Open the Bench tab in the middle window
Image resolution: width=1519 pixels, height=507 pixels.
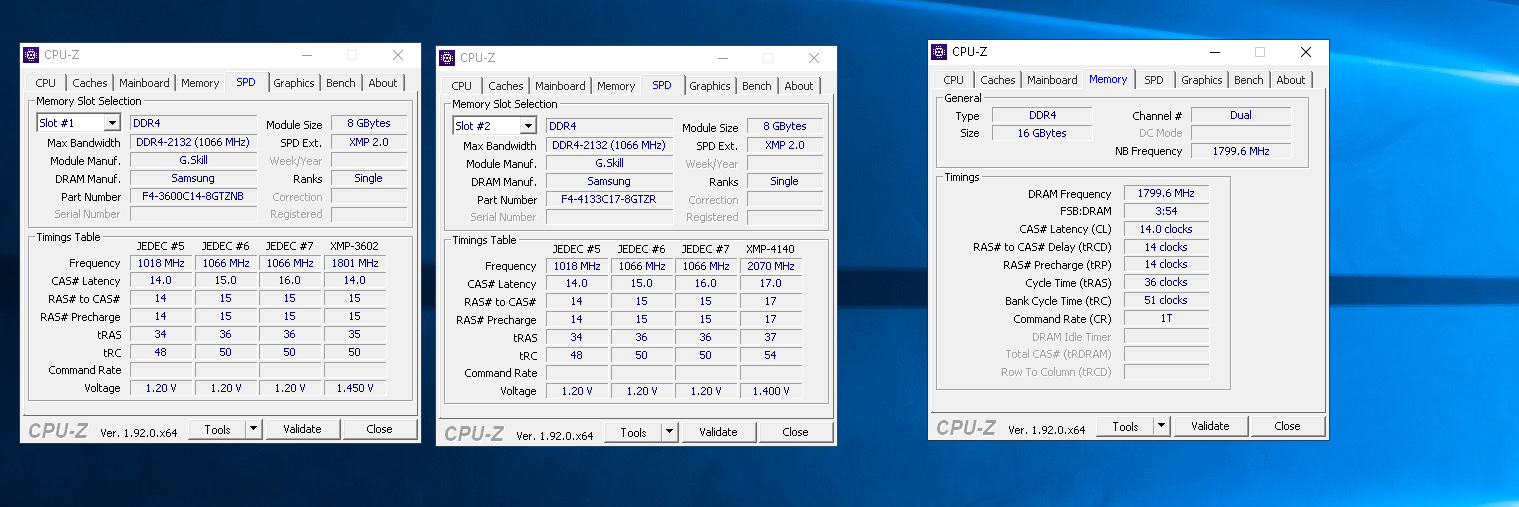(757, 86)
